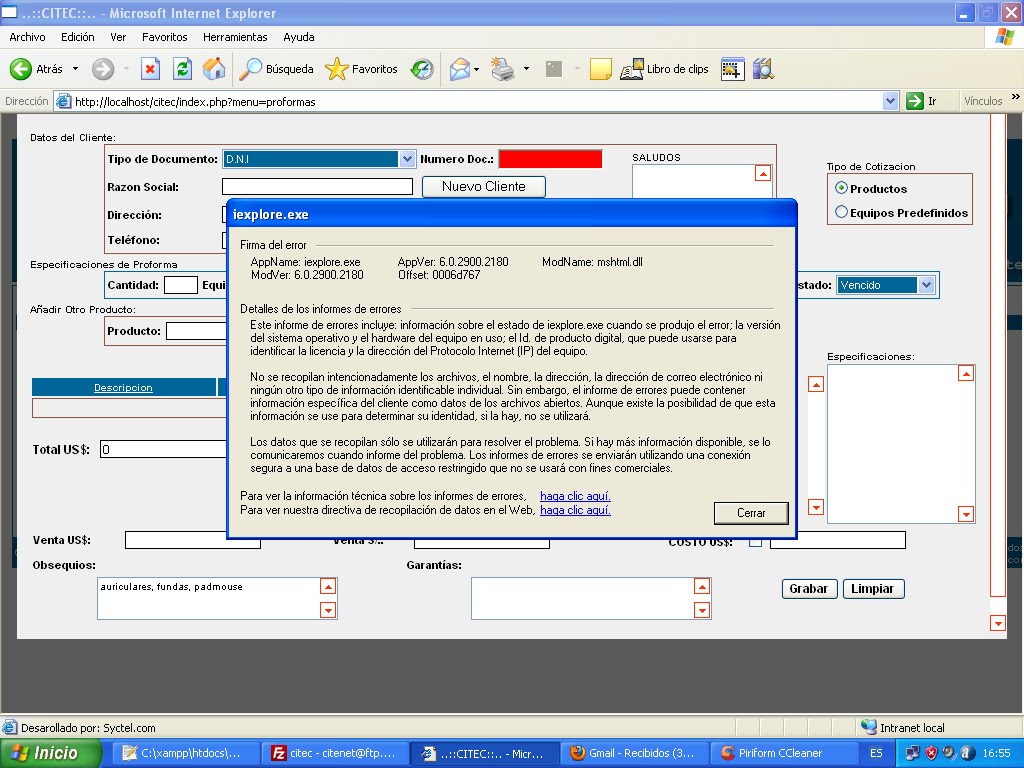
Task: Click up arrow of Garantías textarea
Action: [701, 586]
